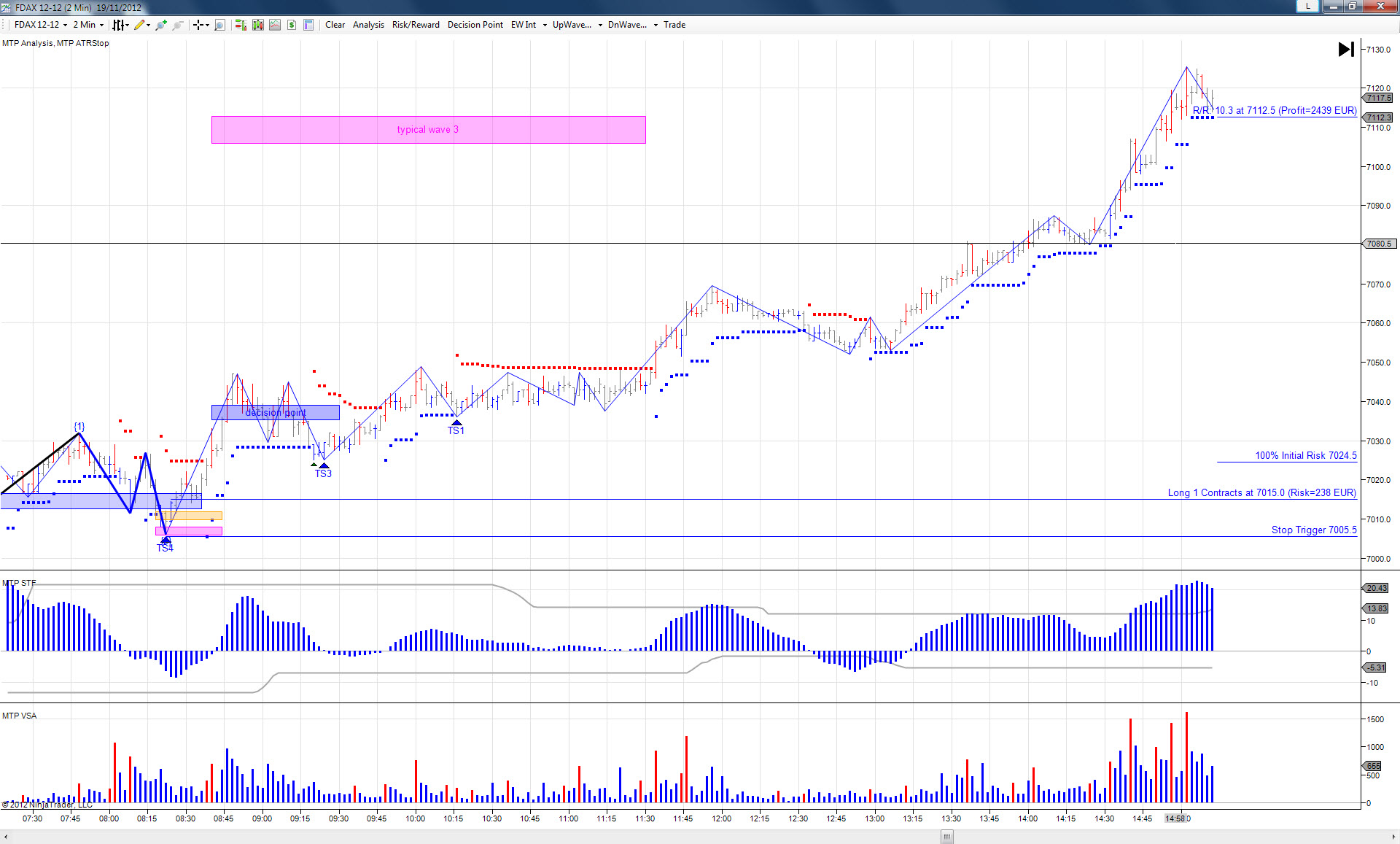
Task: Open the chart style bar-type tool
Action: click(118, 25)
